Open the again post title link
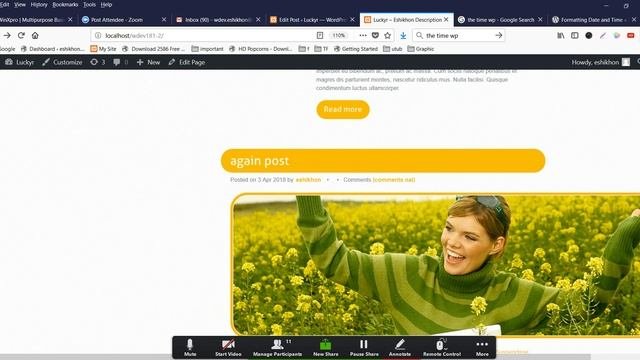 click(x=260, y=161)
